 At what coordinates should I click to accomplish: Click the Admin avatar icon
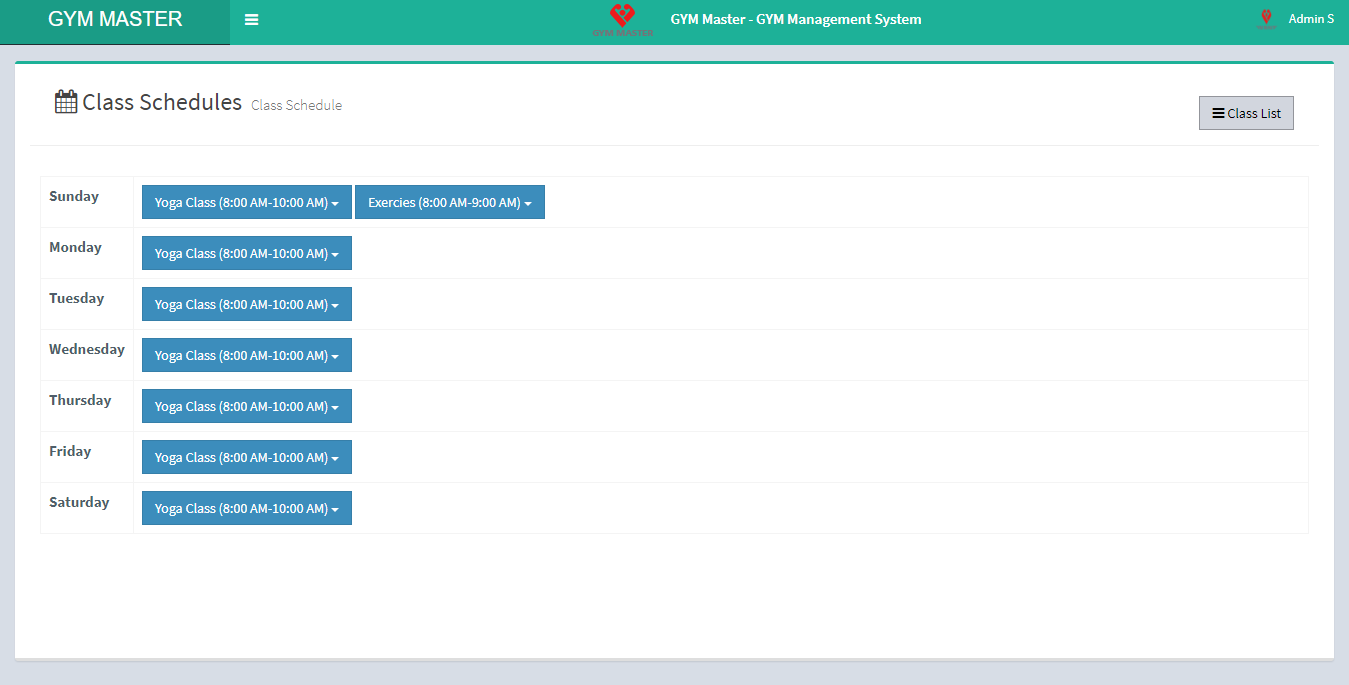click(1266, 19)
